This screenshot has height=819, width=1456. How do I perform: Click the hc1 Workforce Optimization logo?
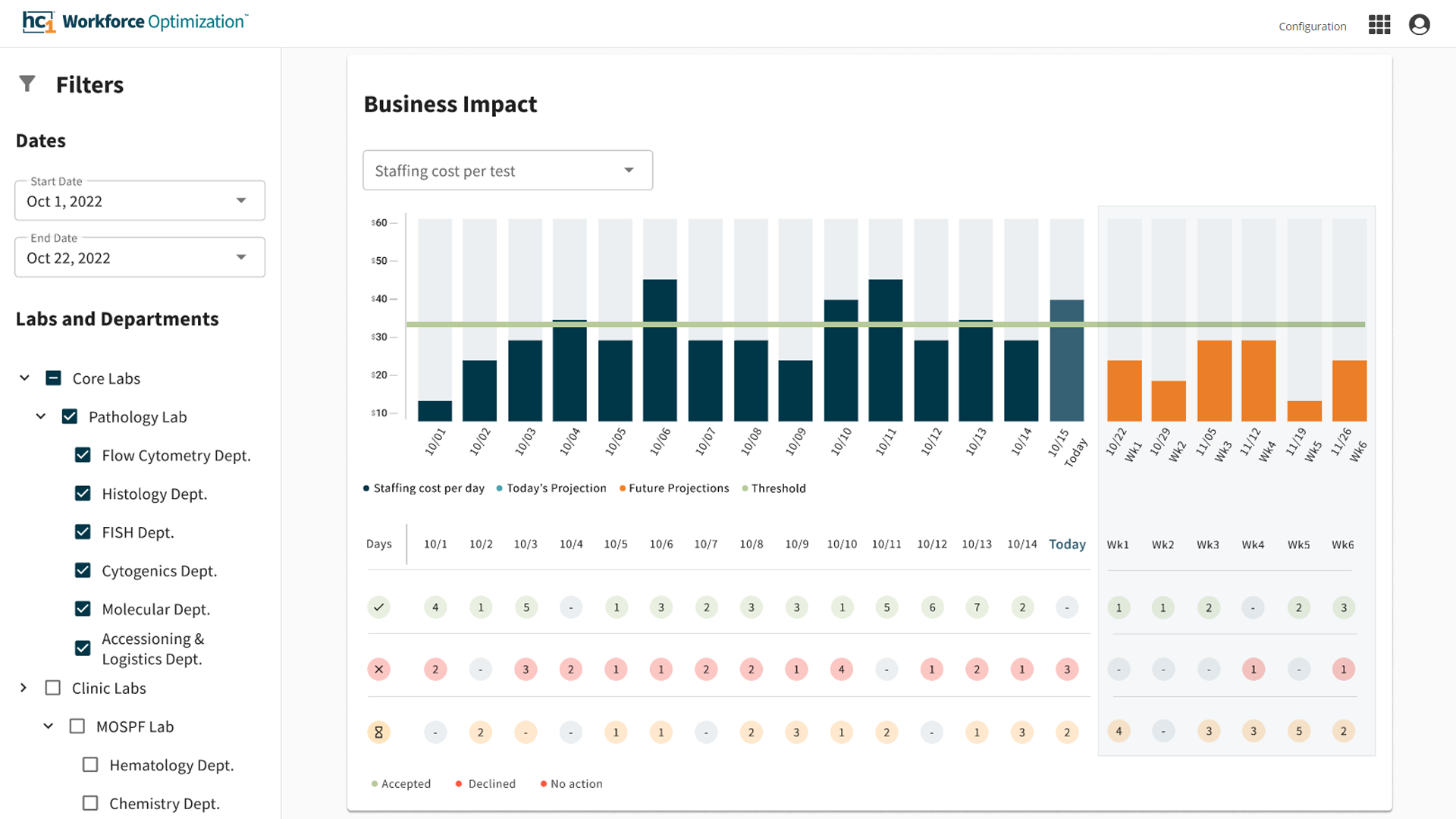click(135, 22)
